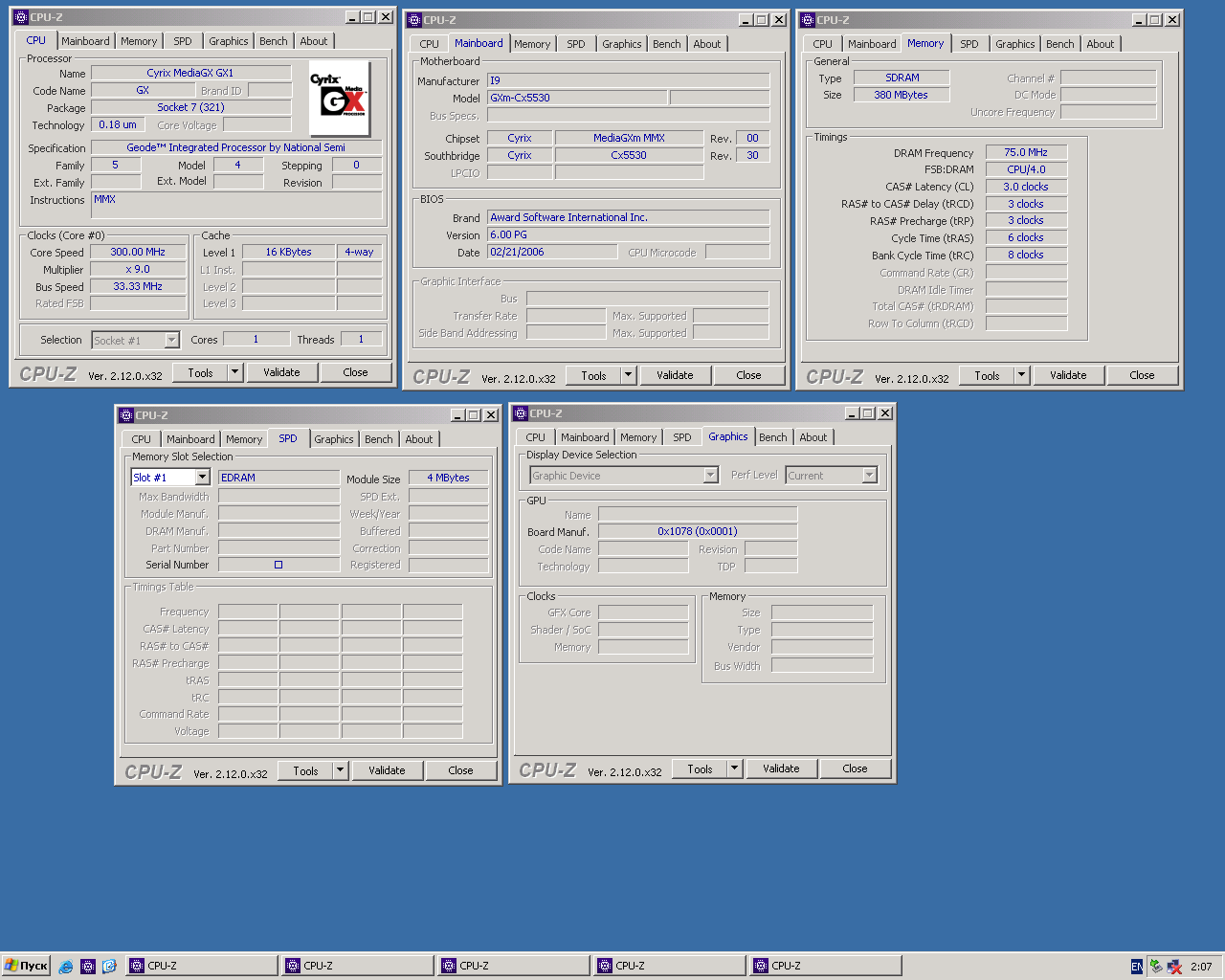Open Mainboard tab in Graphics window
This screenshot has width=1225, height=980.
[585, 437]
